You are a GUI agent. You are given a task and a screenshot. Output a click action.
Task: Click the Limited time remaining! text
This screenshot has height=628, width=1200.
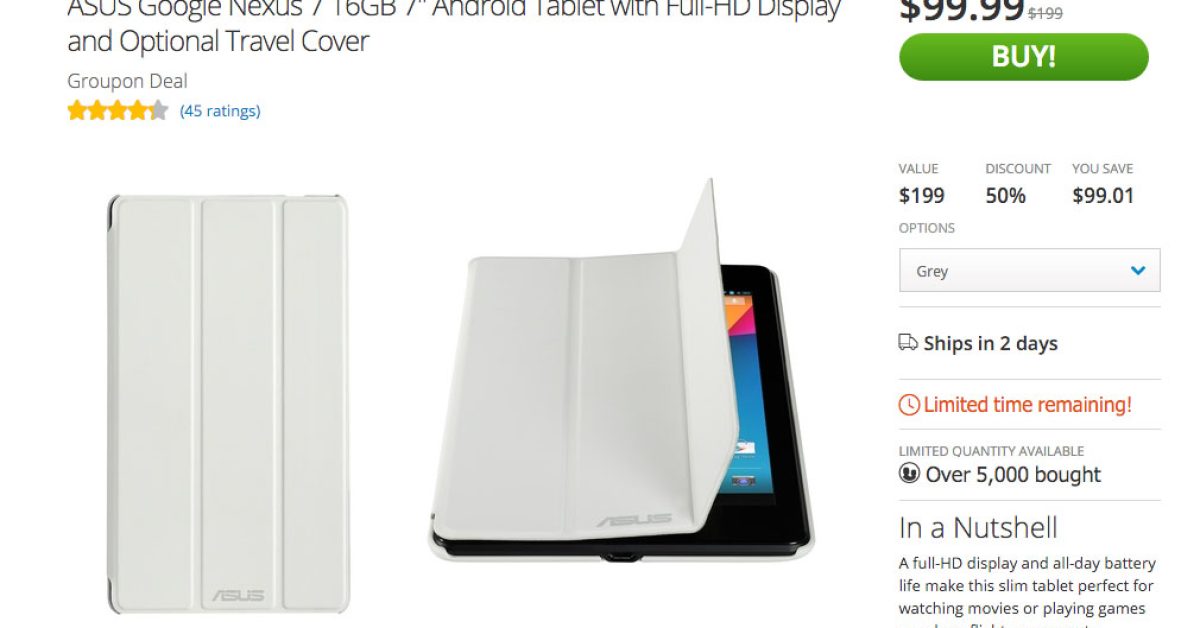1028,405
